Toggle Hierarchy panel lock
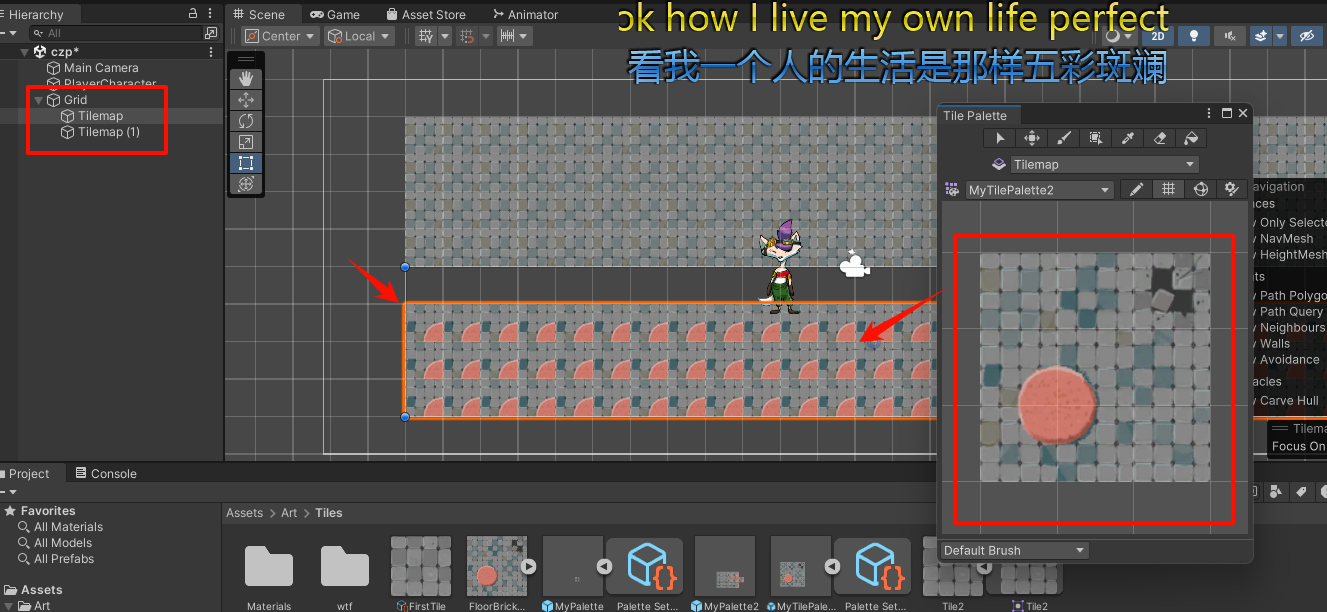Viewport: 1327px width, 612px height. 193,14
